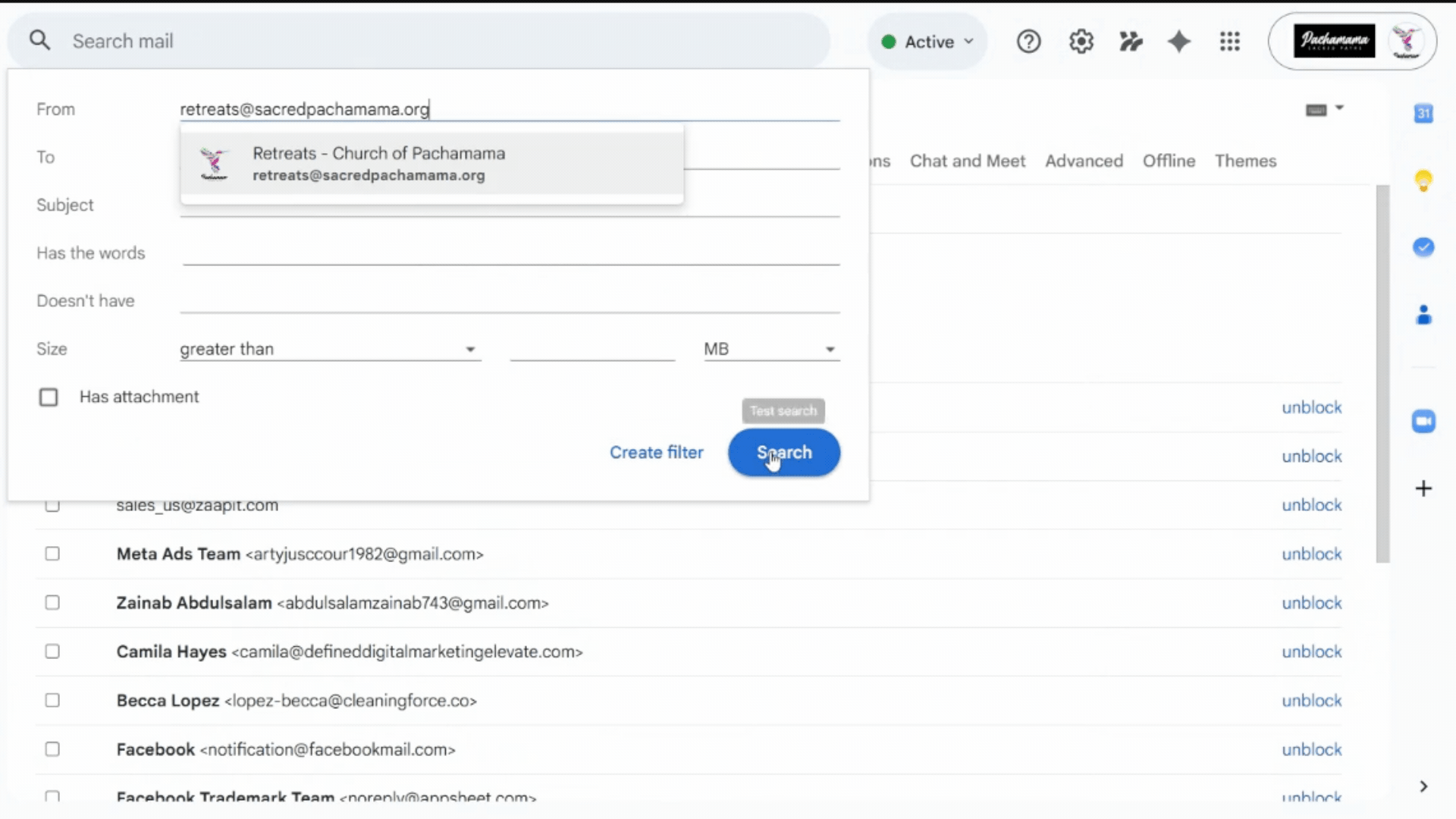Click the size value input field
This screenshot has height=819, width=1456.
[592, 349]
